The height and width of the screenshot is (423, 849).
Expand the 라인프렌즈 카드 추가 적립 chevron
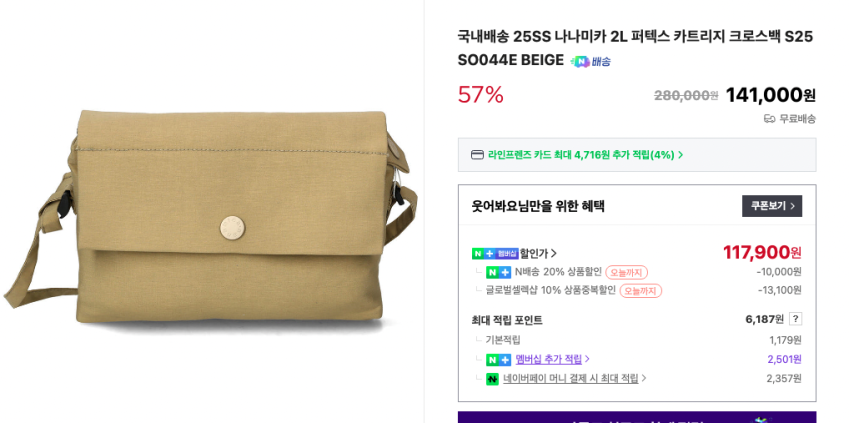coord(681,155)
